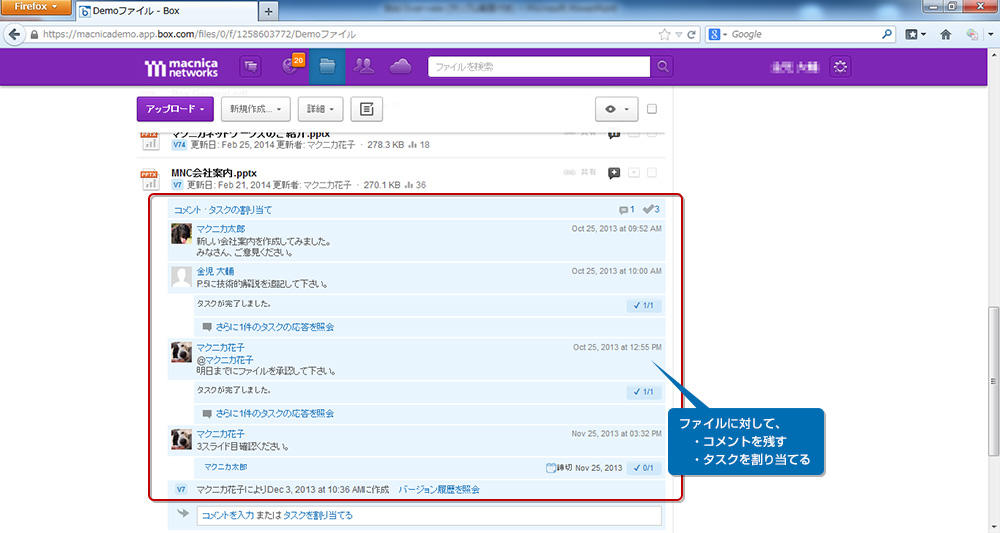Focus the Google search box
The height and width of the screenshot is (533, 1000).
tap(804, 34)
